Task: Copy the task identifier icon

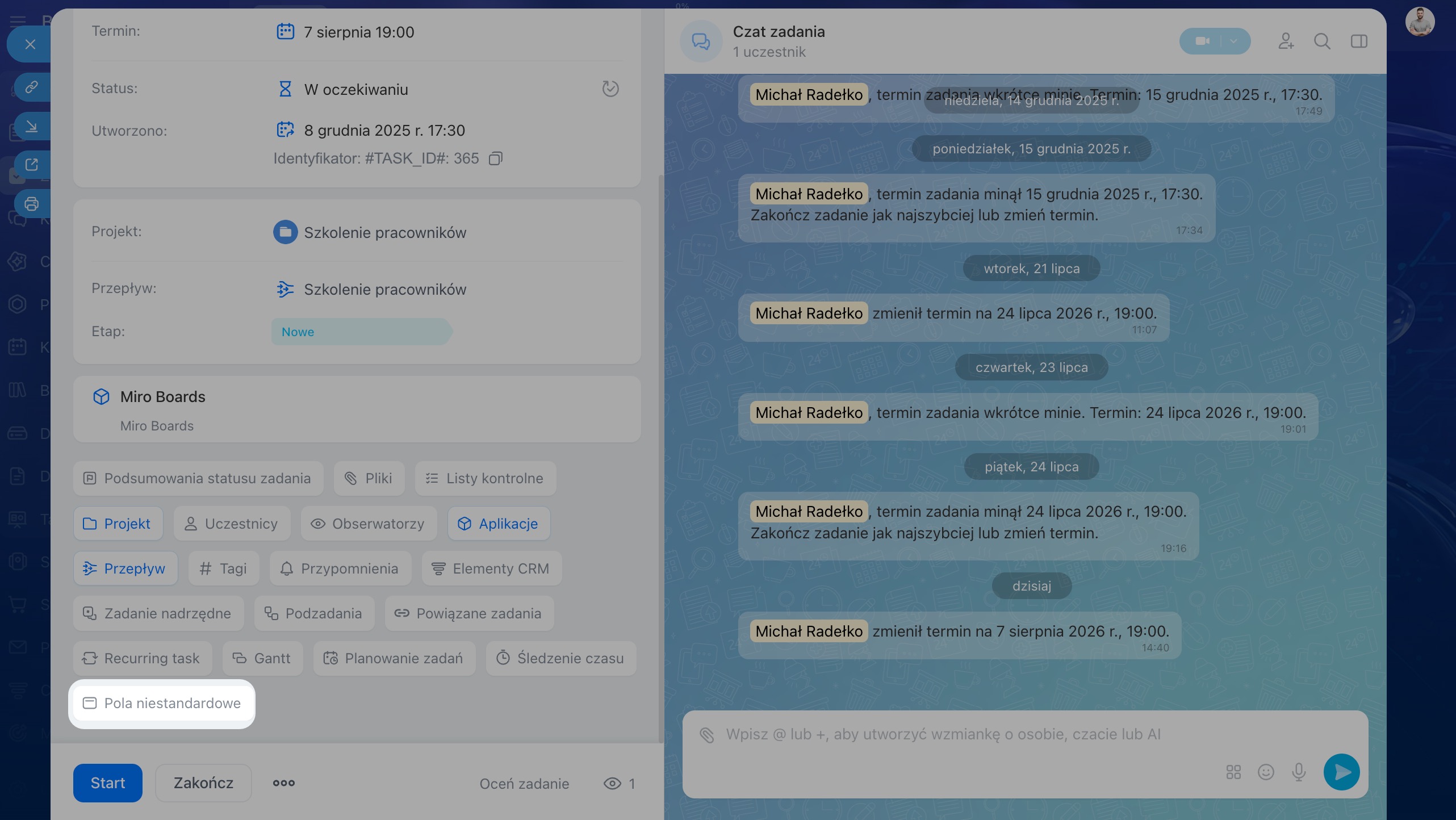Action: pyautogui.click(x=496, y=158)
